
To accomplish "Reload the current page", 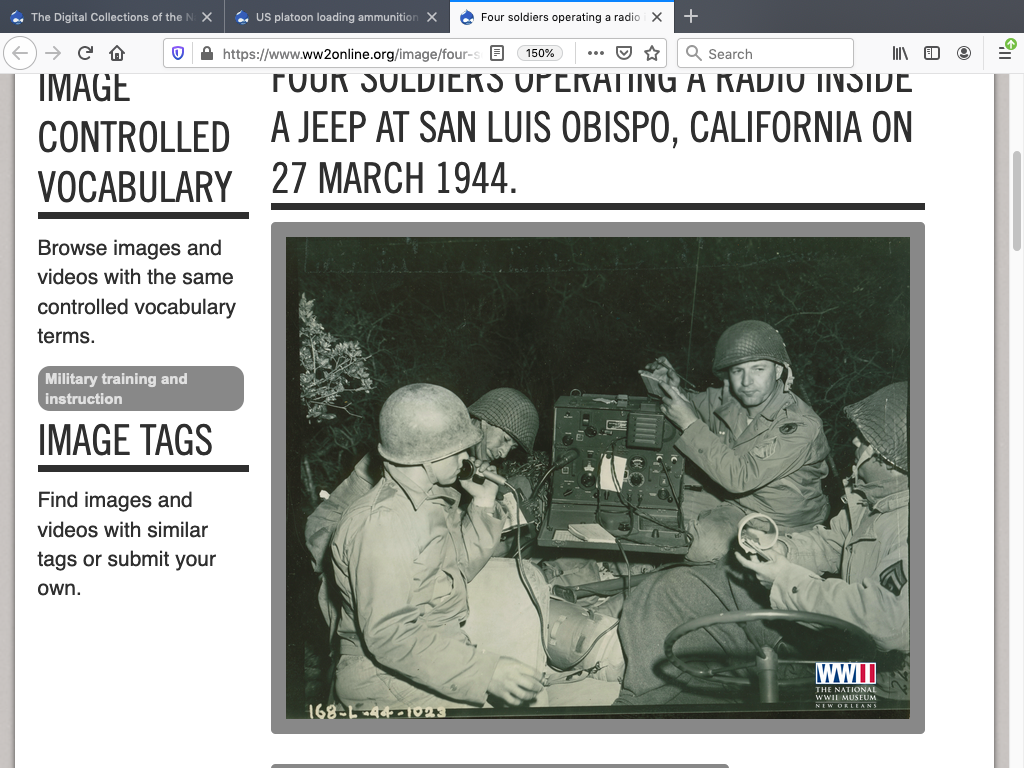I will click(85, 54).
